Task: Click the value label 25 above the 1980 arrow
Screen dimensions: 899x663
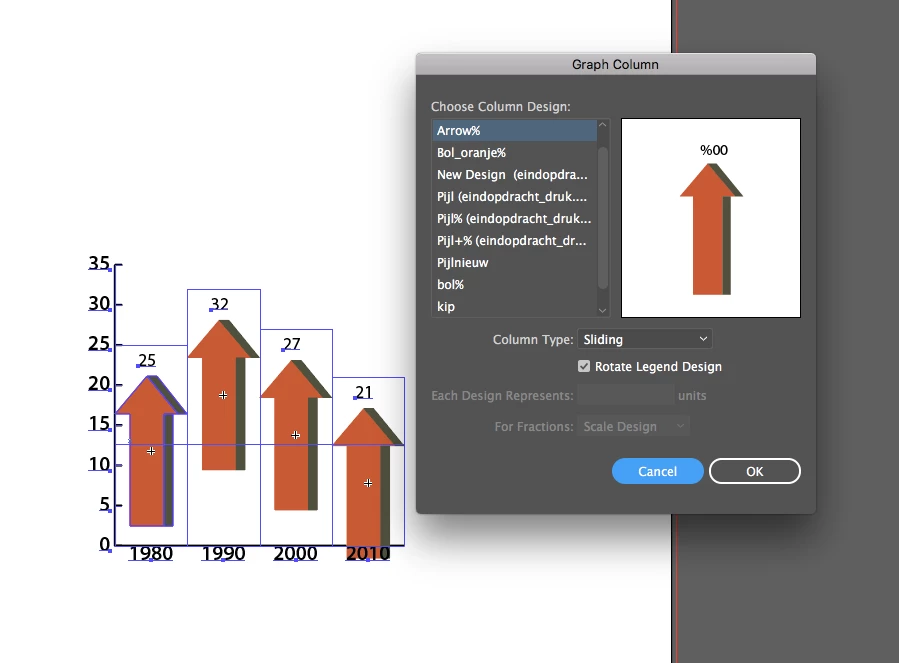Action: [147, 360]
